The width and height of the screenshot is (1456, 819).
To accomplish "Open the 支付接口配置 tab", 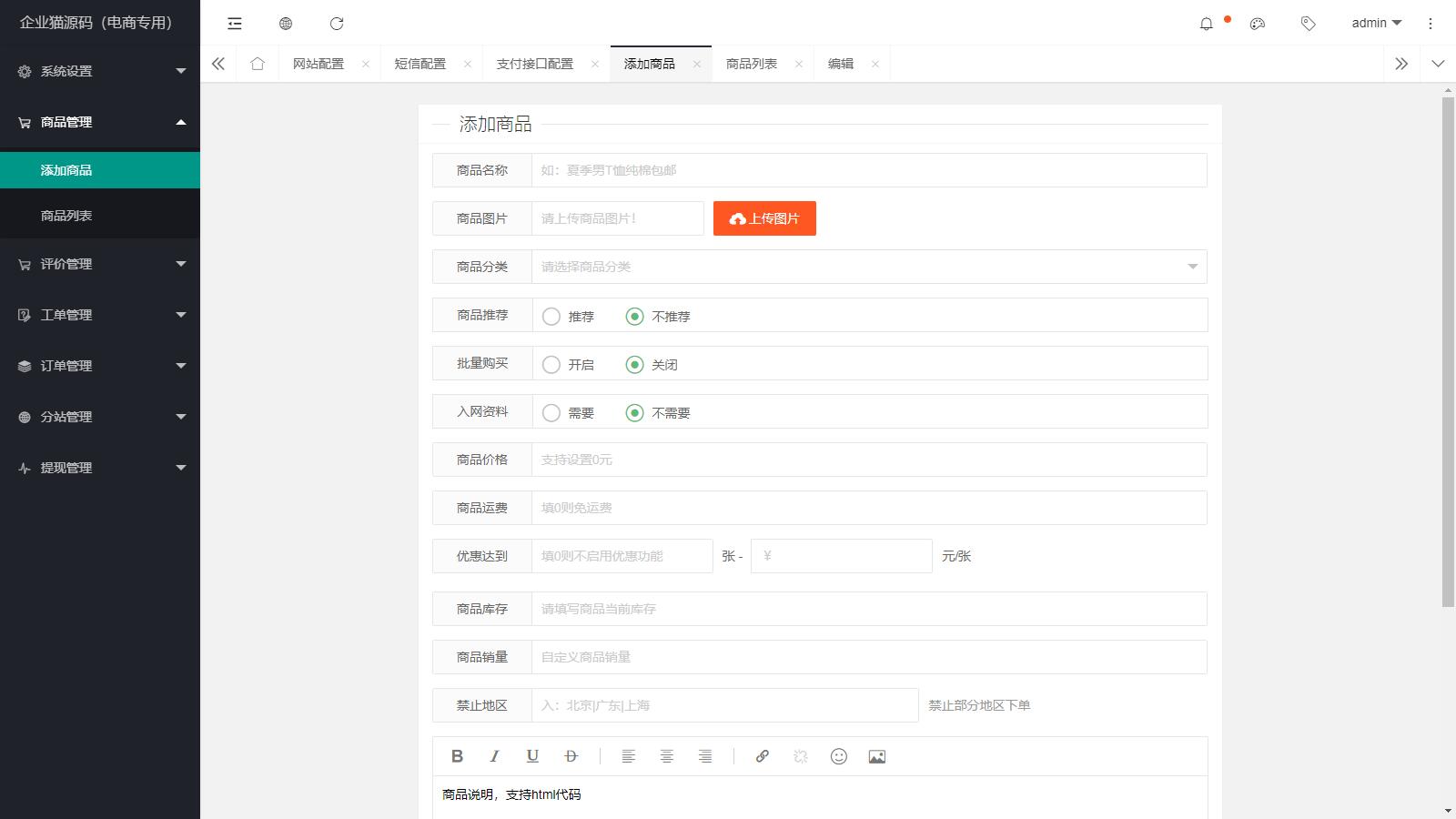I will tap(536, 64).
